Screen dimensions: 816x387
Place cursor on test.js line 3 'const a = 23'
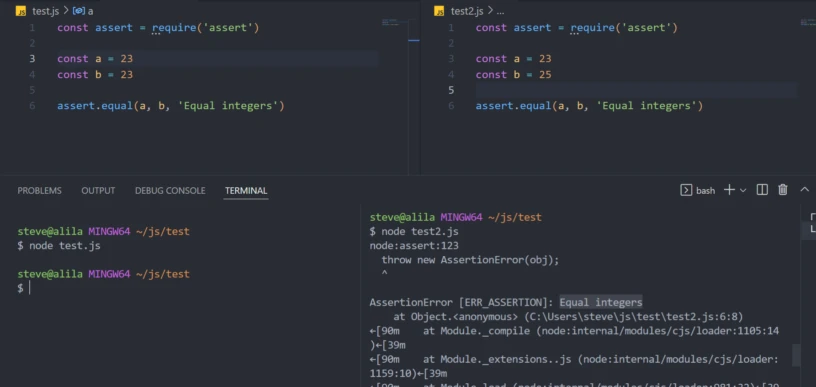tap(95, 59)
